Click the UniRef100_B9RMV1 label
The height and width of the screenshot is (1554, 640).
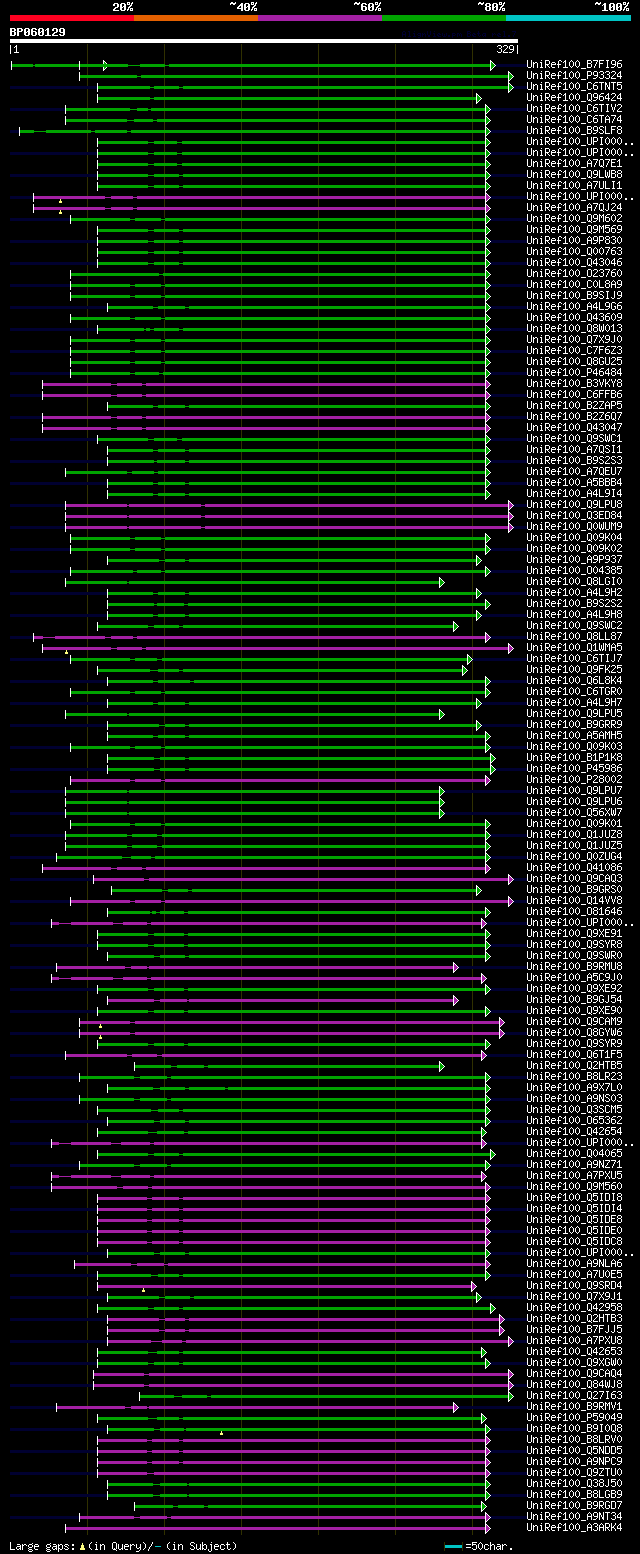click(574, 1406)
